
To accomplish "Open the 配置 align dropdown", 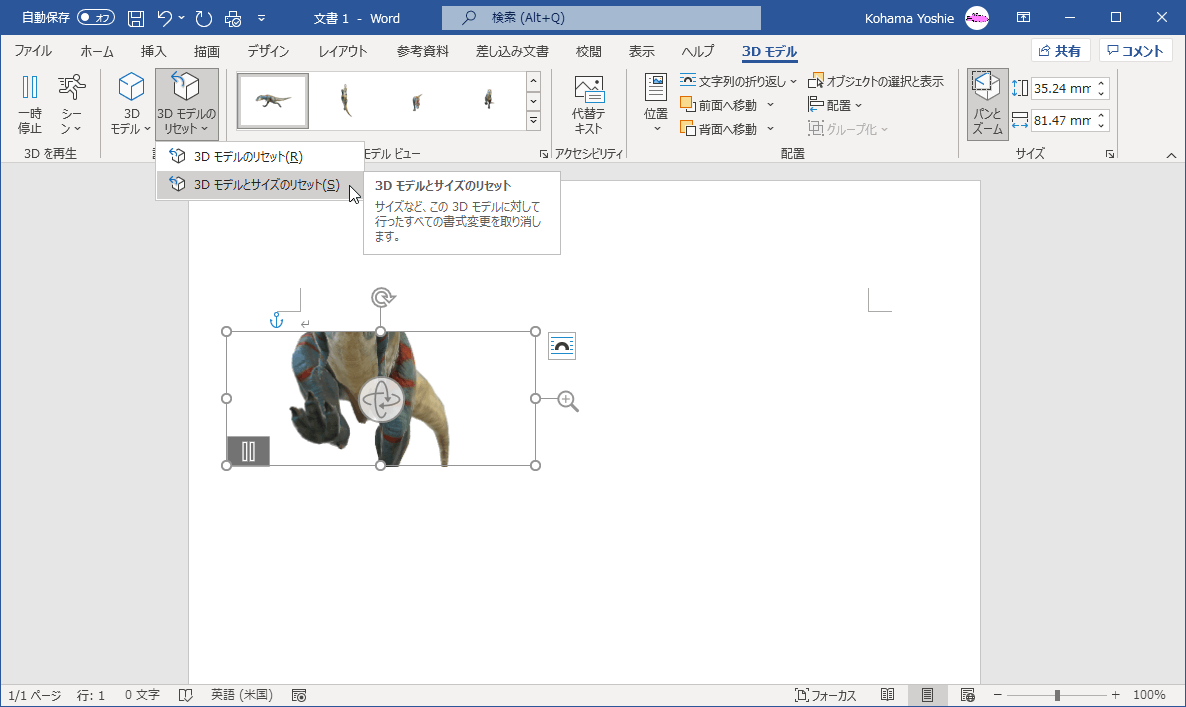I will point(835,105).
